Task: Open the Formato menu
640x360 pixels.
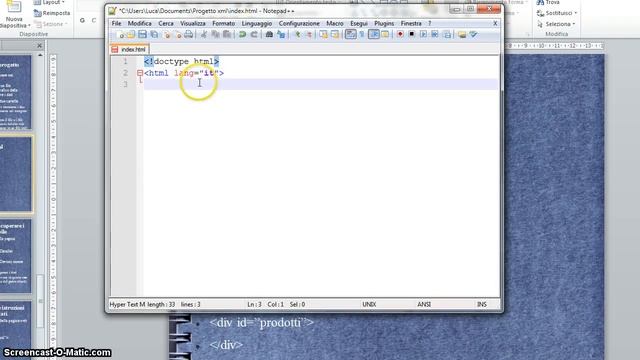Action: (x=223, y=24)
